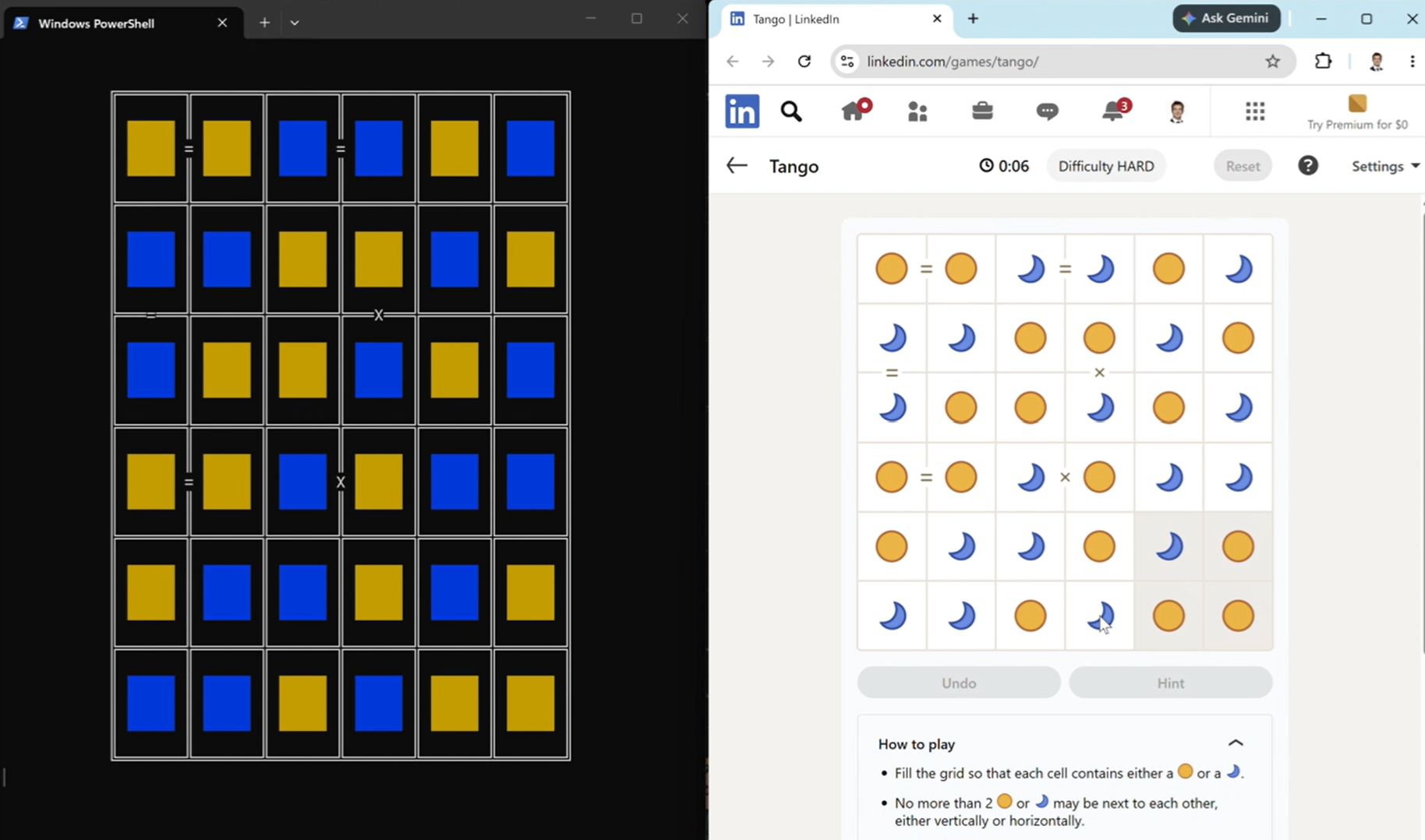Open the Jobs briefcase icon
Screen dimensions: 1425x840
tap(982, 111)
